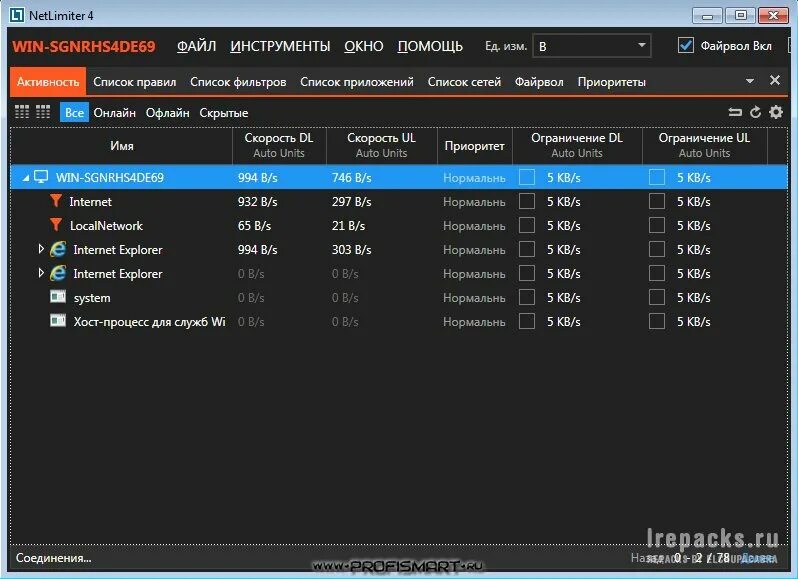798x579 pixels.
Task: Open settings gear icon in toolbar
Action: pos(776,112)
